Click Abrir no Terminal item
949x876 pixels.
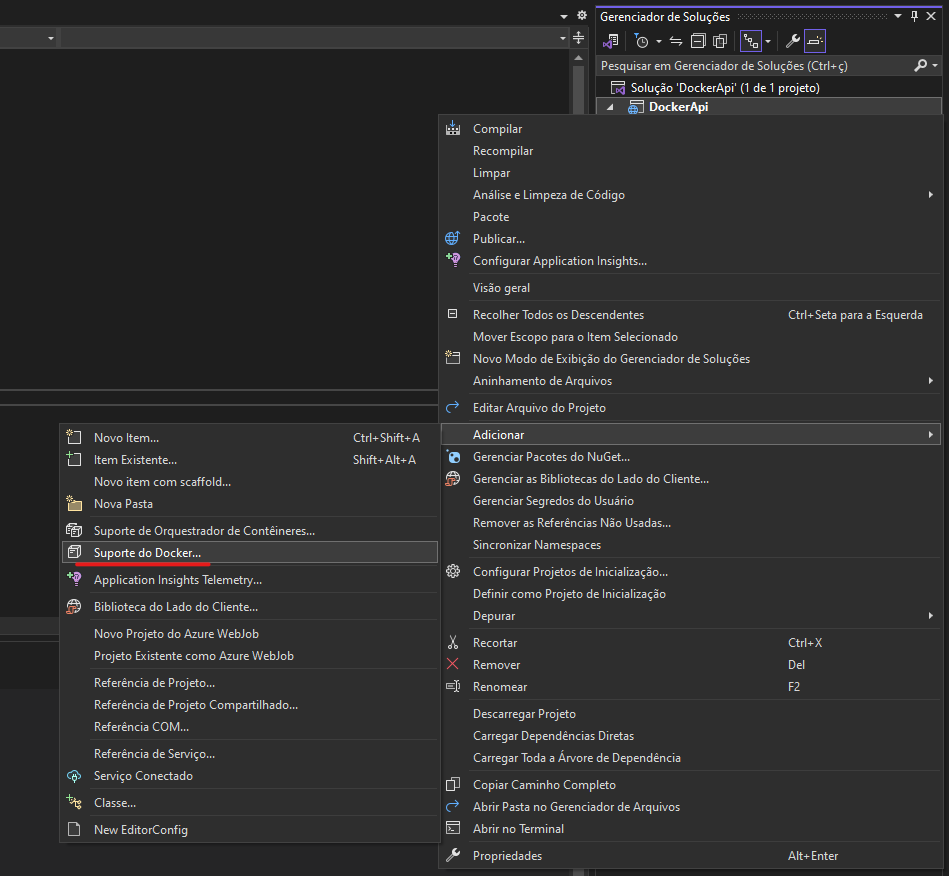pyautogui.click(x=691, y=829)
